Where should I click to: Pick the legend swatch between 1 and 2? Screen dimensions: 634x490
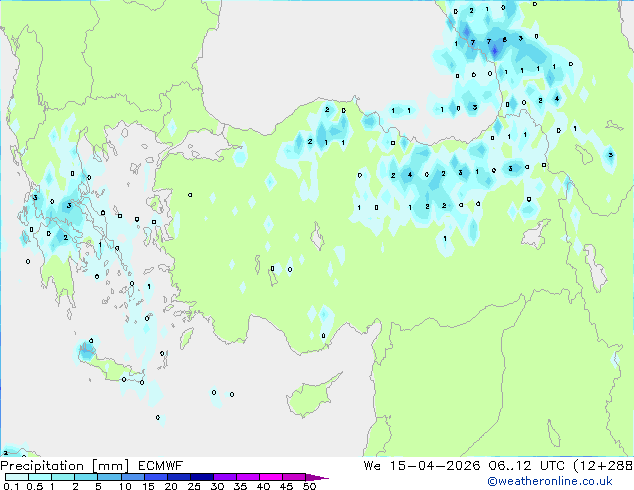pos(63,477)
